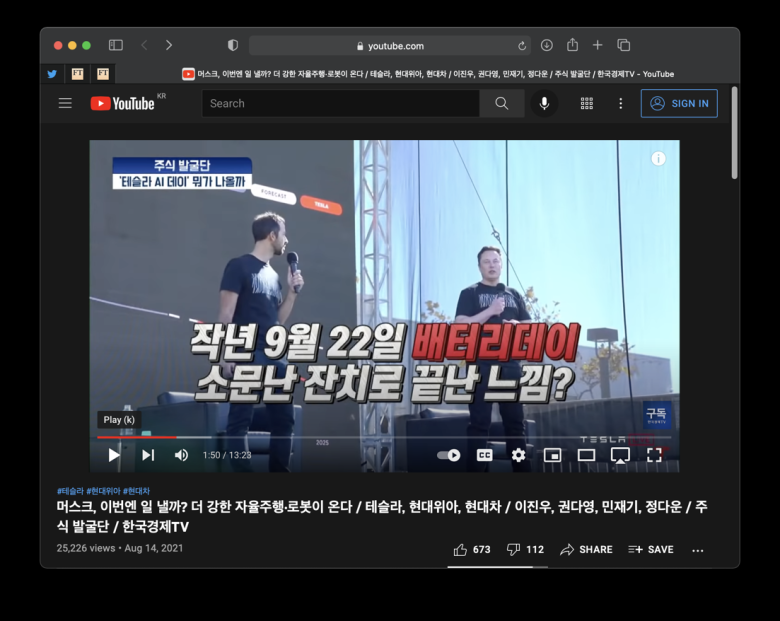Click the SIGN IN button

(x=679, y=104)
